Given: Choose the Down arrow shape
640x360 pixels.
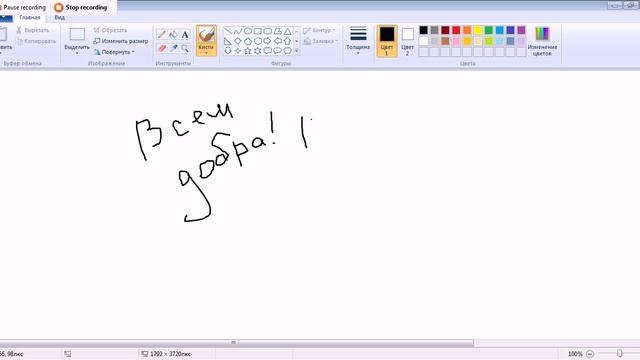Looking at the screenshot, I should (228, 51).
